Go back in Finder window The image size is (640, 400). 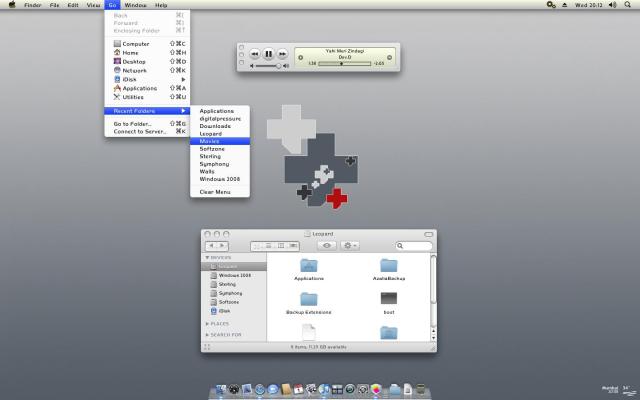[x=211, y=246]
